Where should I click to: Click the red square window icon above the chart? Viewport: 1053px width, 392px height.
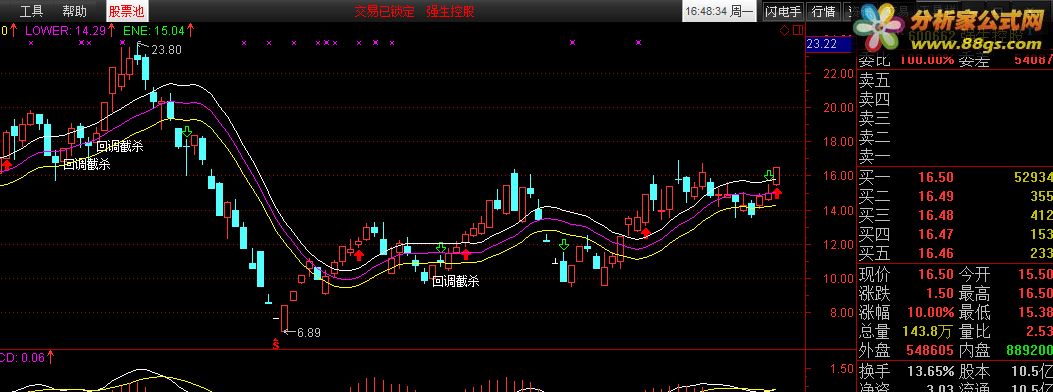pos(797,30)
